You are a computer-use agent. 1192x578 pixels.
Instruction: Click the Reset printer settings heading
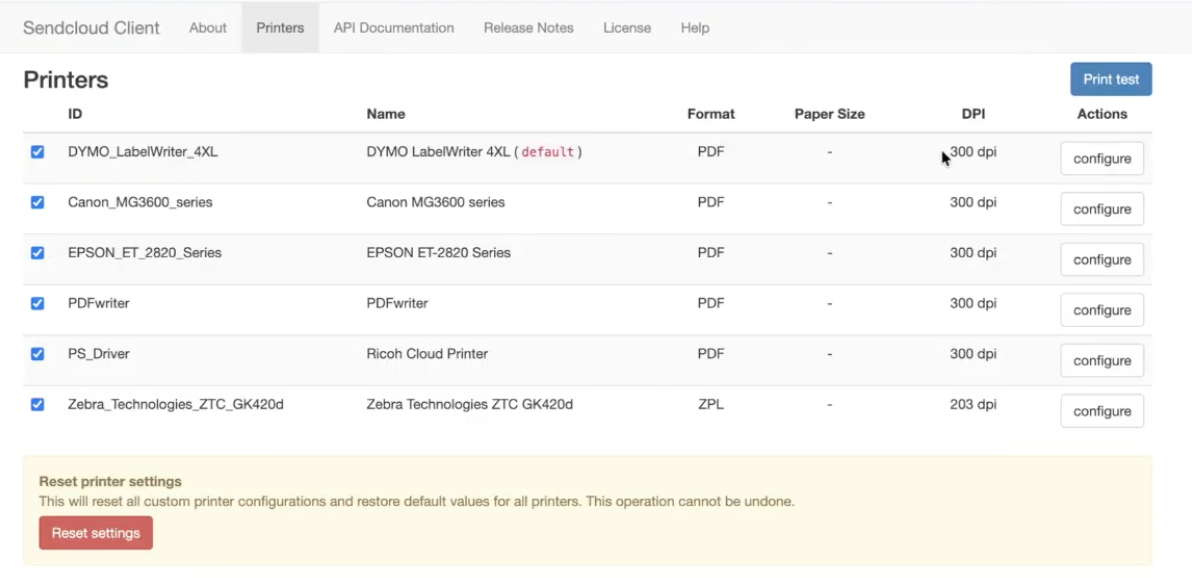[x=110, y=481]
